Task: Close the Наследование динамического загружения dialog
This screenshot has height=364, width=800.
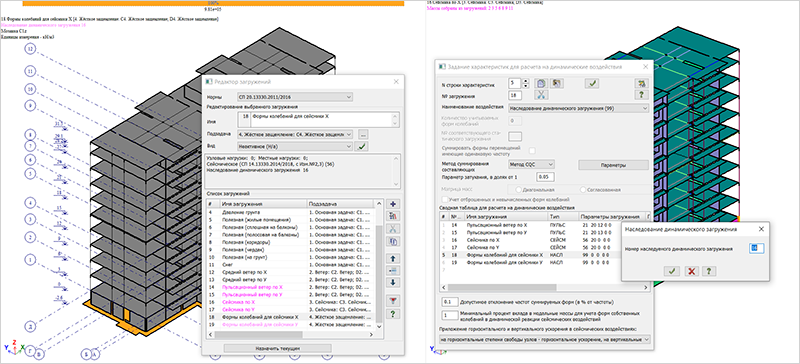Action: [761, 230]
